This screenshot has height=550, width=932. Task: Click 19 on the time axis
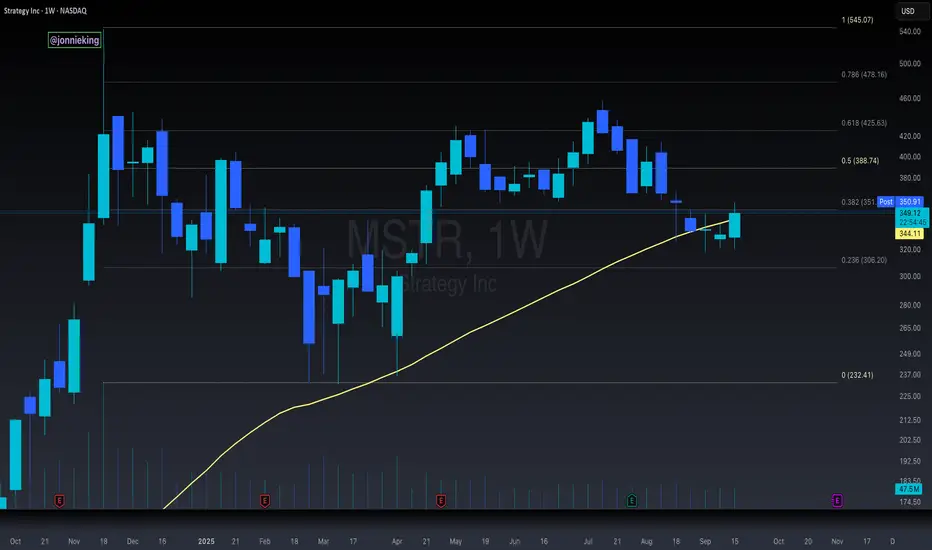point(485,541)
